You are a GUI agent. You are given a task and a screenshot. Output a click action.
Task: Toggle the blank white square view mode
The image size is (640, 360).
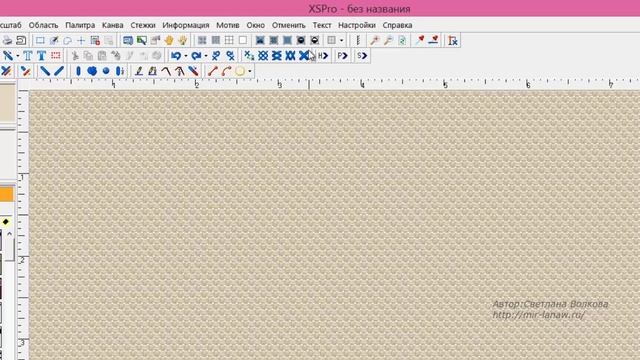243,40
